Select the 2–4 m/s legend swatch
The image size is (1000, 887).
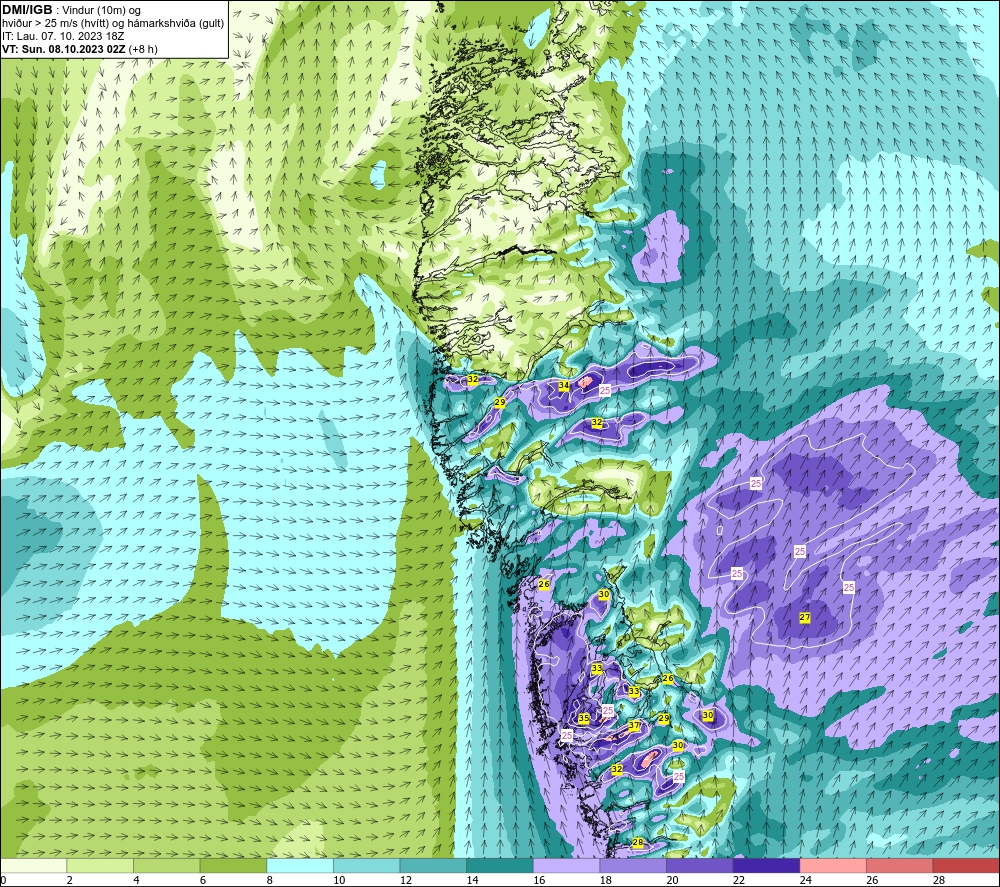pos(100,865)
